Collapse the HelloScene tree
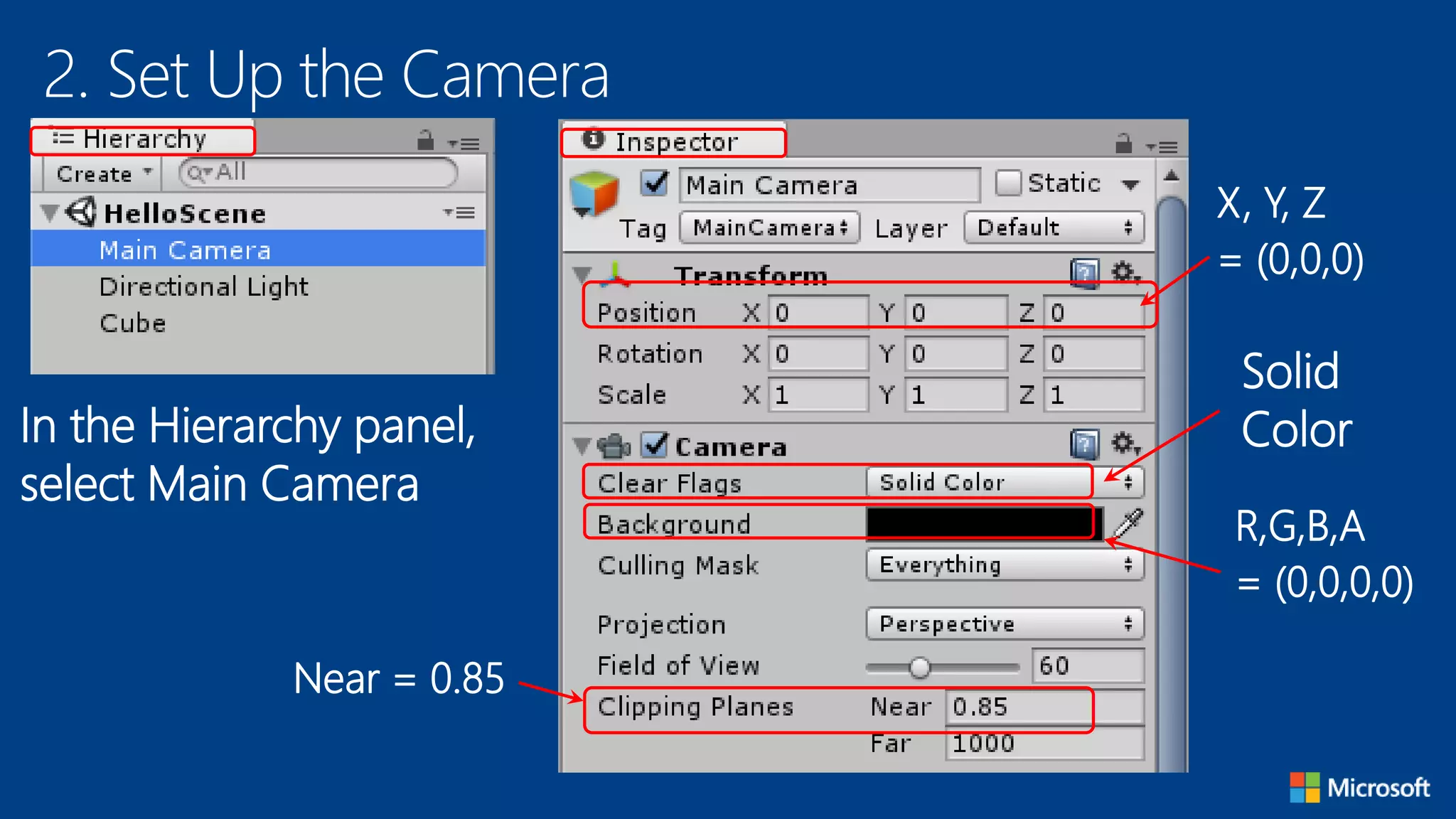This screenshot has height=819, width=1456. coord(48,213)
